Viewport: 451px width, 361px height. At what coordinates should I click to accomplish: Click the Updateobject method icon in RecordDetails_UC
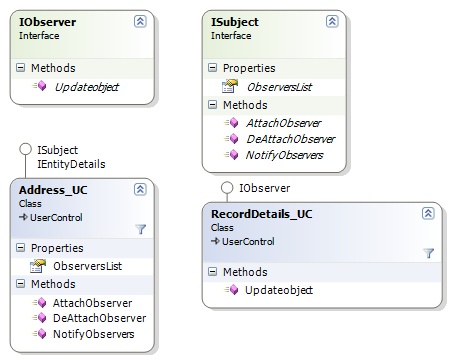(x=232, y=290)
